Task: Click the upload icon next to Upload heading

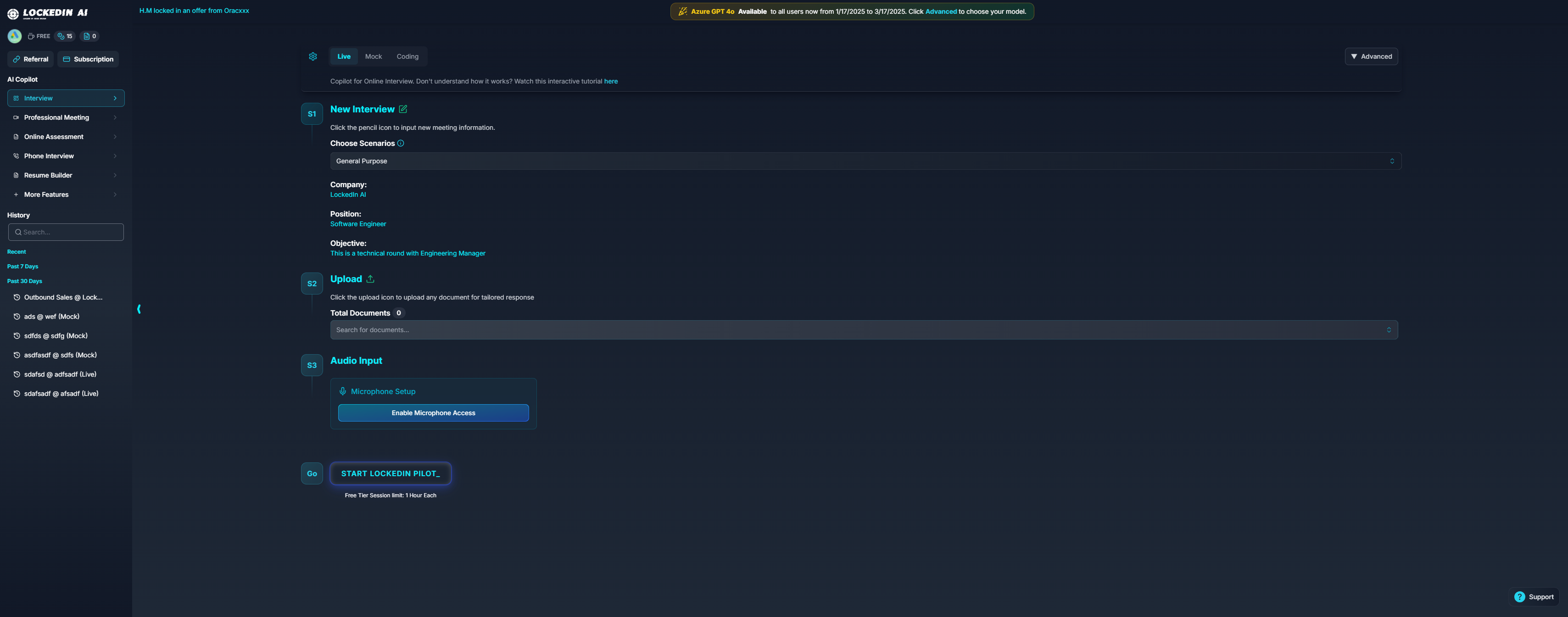Action: 370,279
